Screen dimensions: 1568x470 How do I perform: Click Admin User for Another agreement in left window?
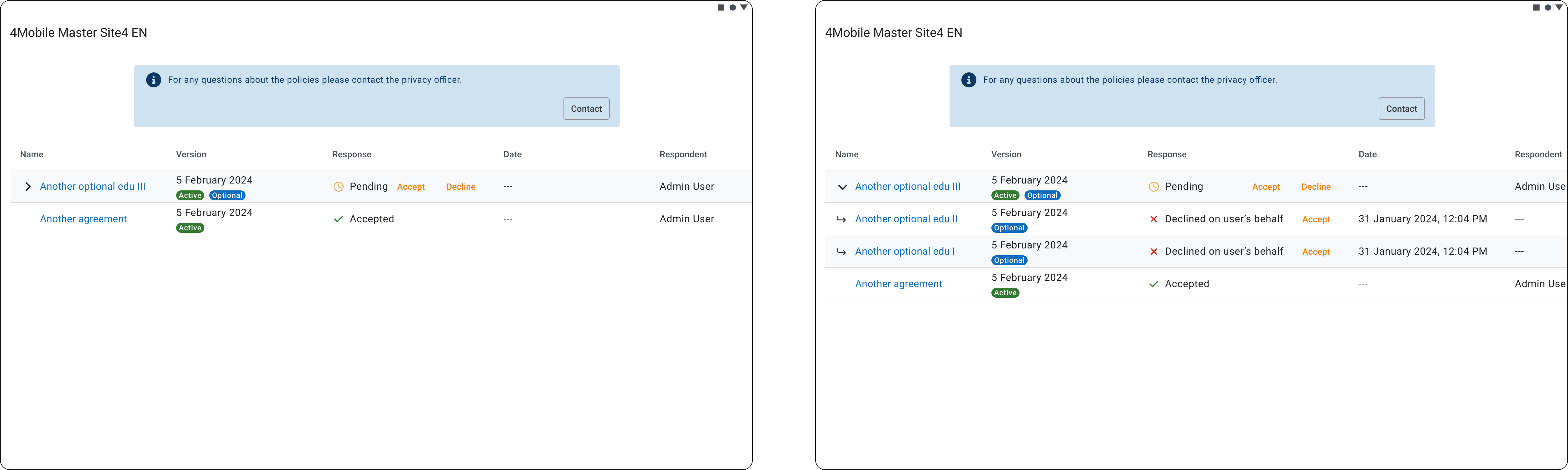pyautogui.click(x=687, y=219)
